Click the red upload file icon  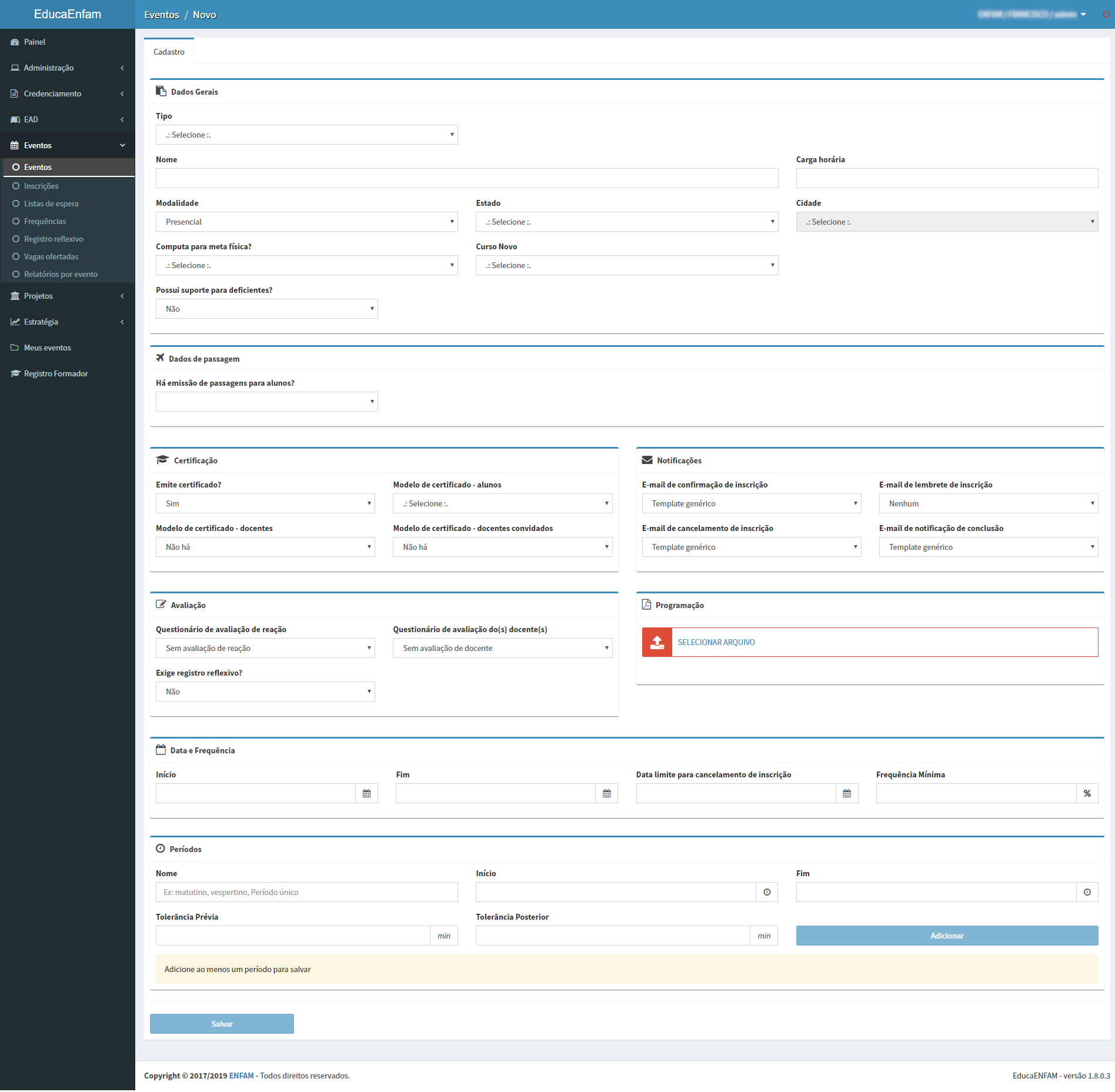(x=657, y=642)
